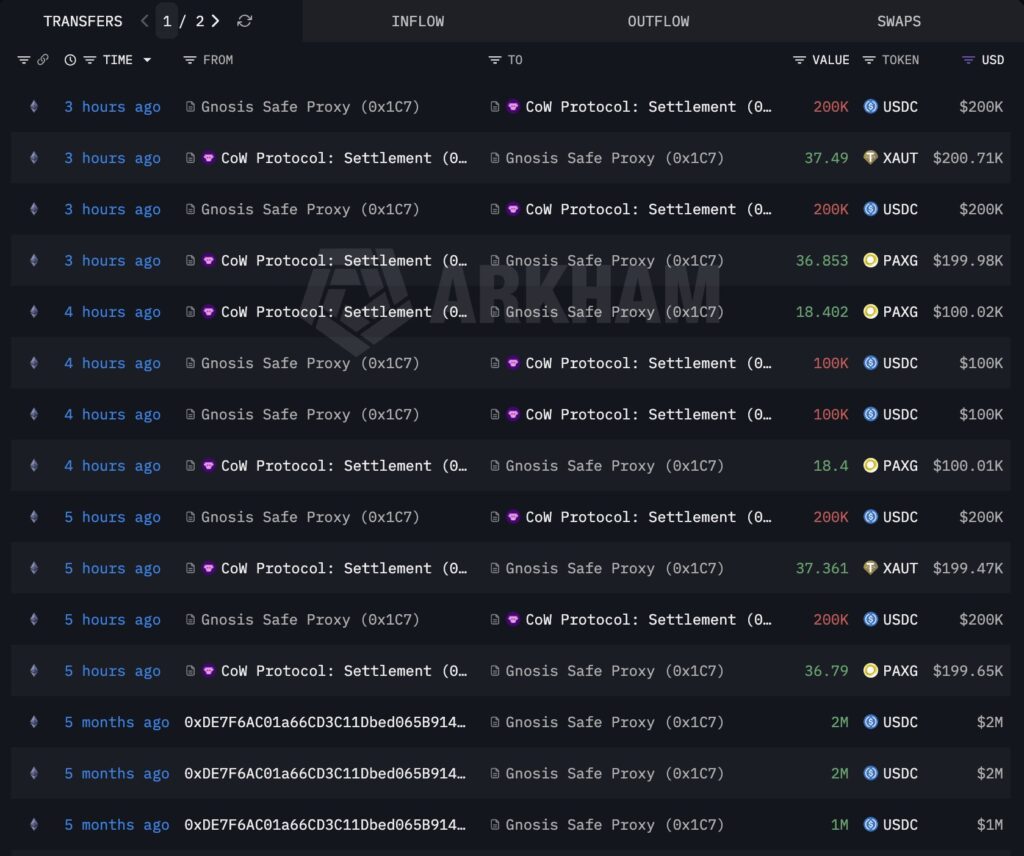Open the chain filter icon at the far left of the header
The image size is (1024, 856).
coord(24,60)
